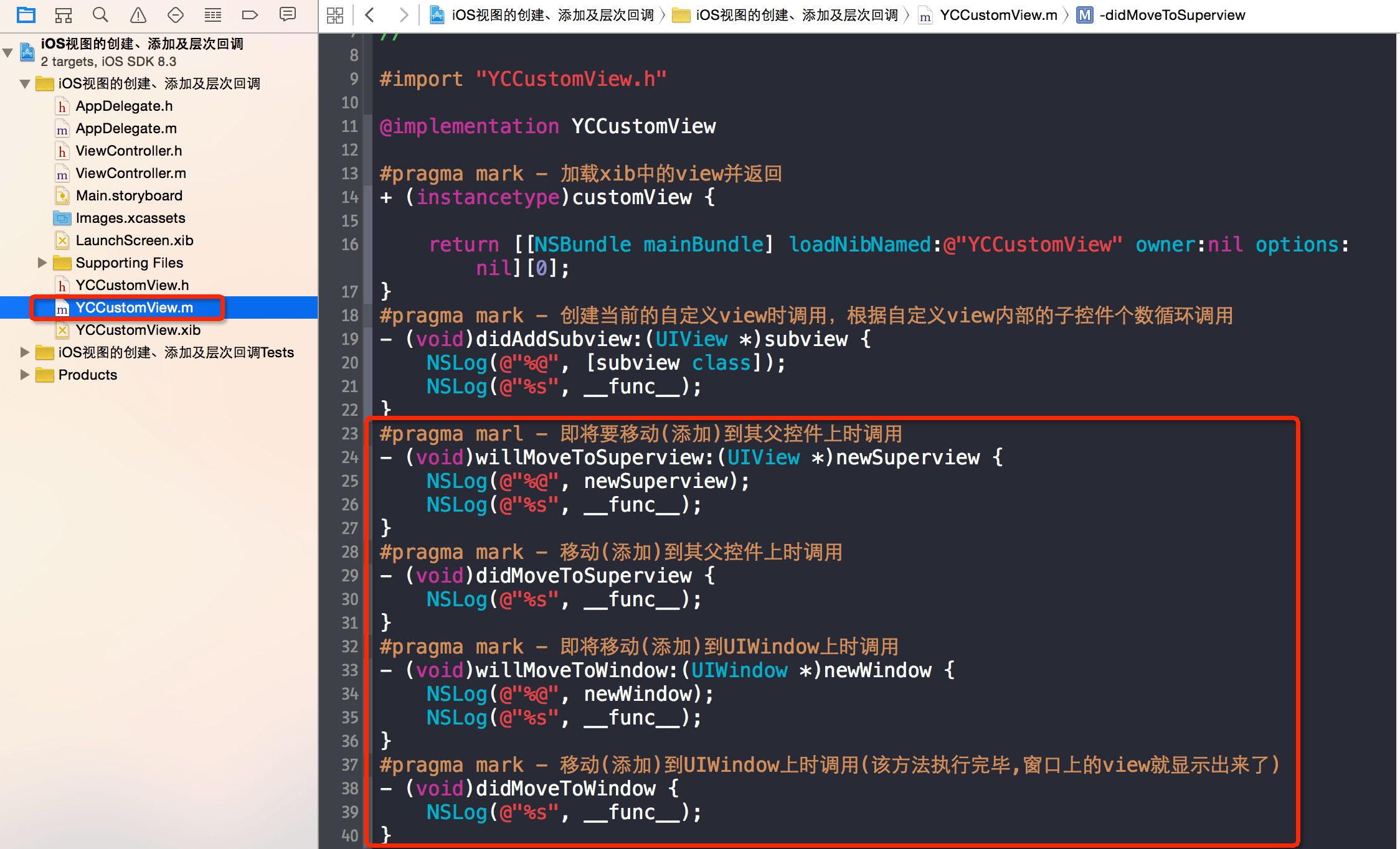The image size is (1400, 849).
Task: Open the related items grid icon
Action: [335, 15]
